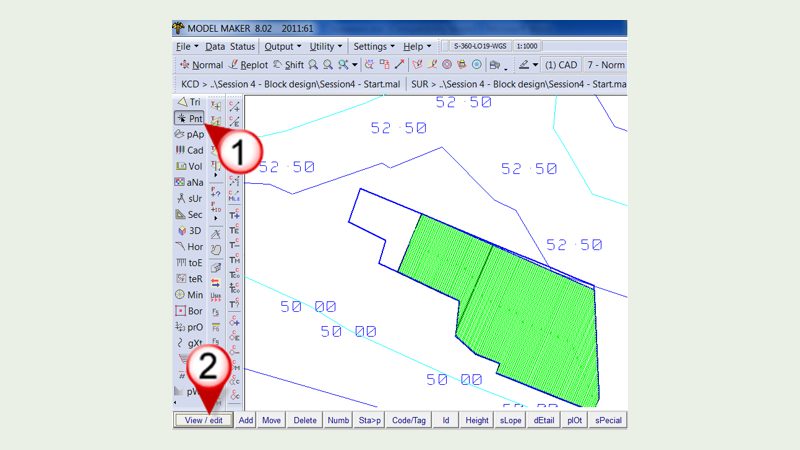
Task: Select the Bor module
Action: [x=189, y=311]
